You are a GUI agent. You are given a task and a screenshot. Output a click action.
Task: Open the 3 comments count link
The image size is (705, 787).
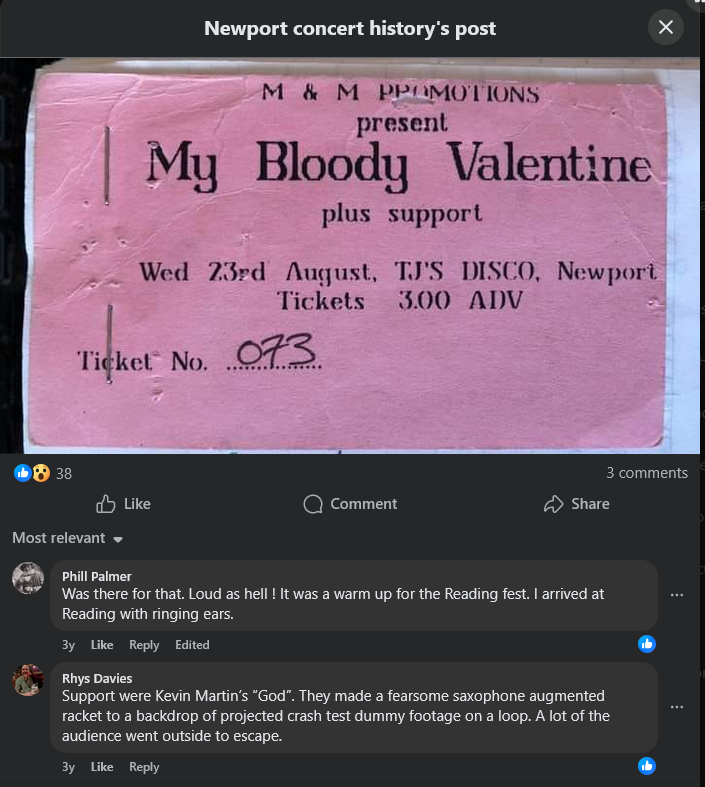pos(646,473)
